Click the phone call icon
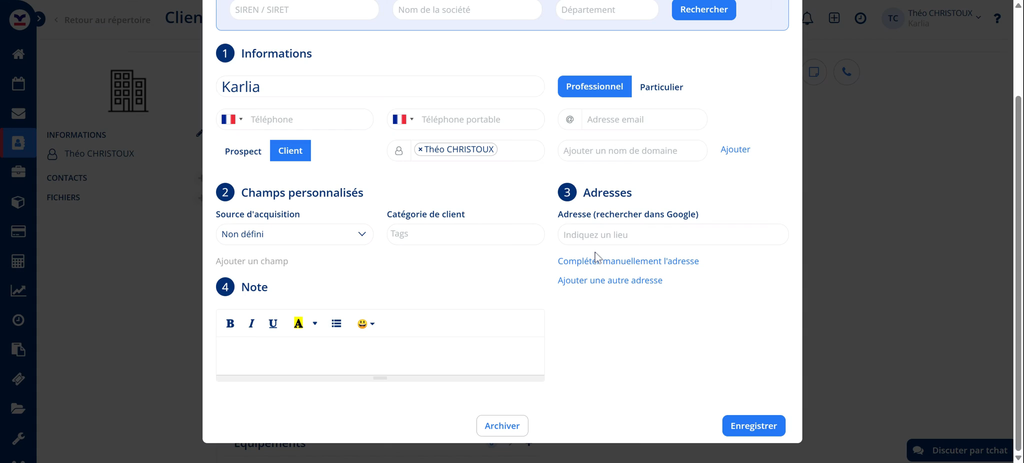This screenshot has width=1024, height=463. tap(846, 72)
